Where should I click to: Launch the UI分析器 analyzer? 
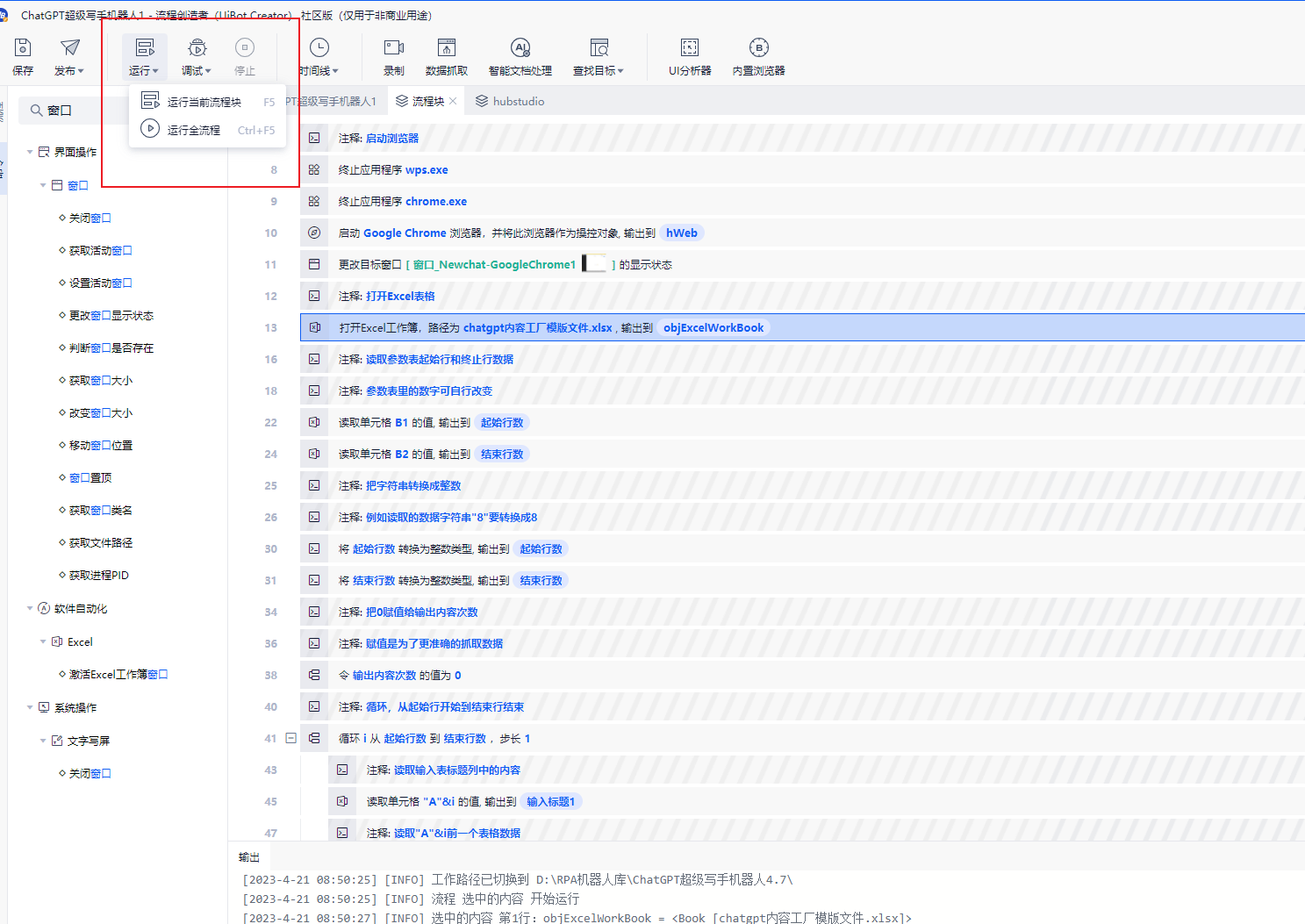pyautogui.click(x=690, y=57)
